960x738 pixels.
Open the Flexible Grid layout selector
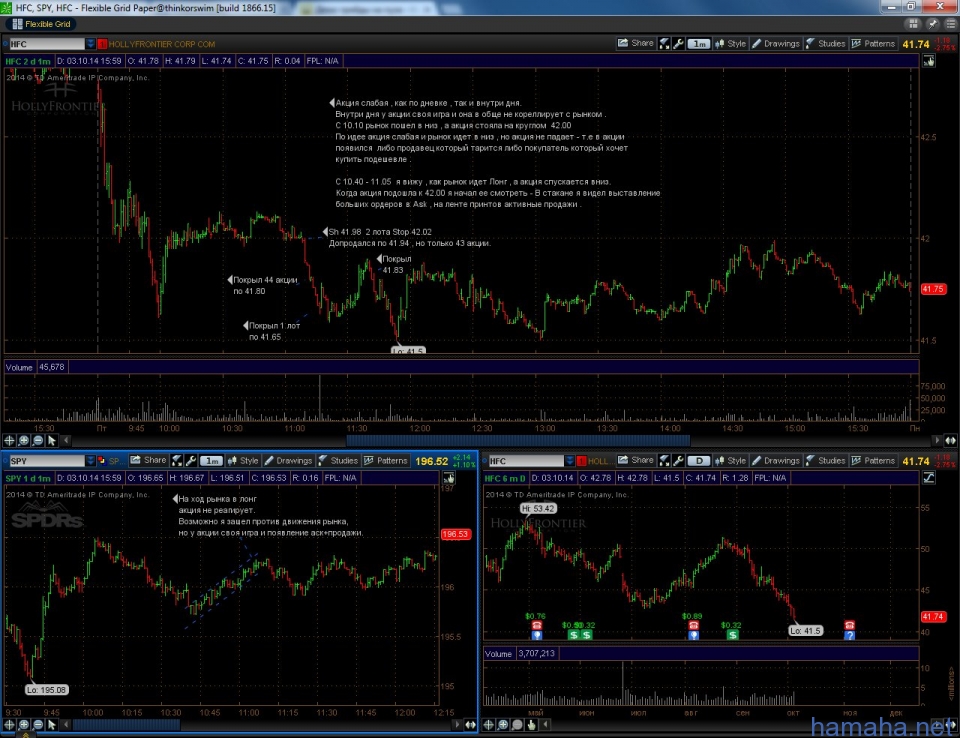tap(42, 24)
